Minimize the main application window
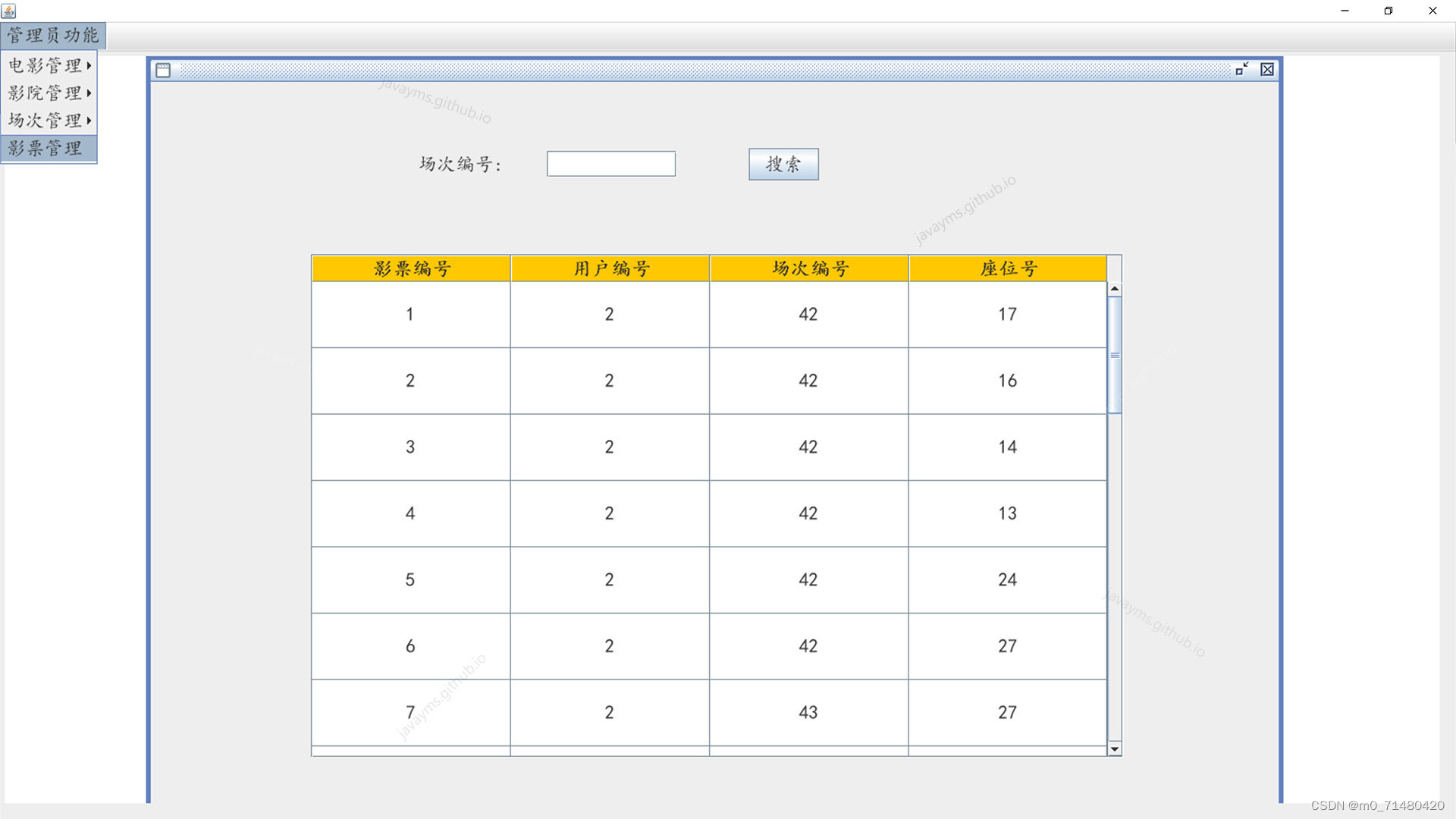Viewport: 1456px width, 819px height. coord(1345,11)
